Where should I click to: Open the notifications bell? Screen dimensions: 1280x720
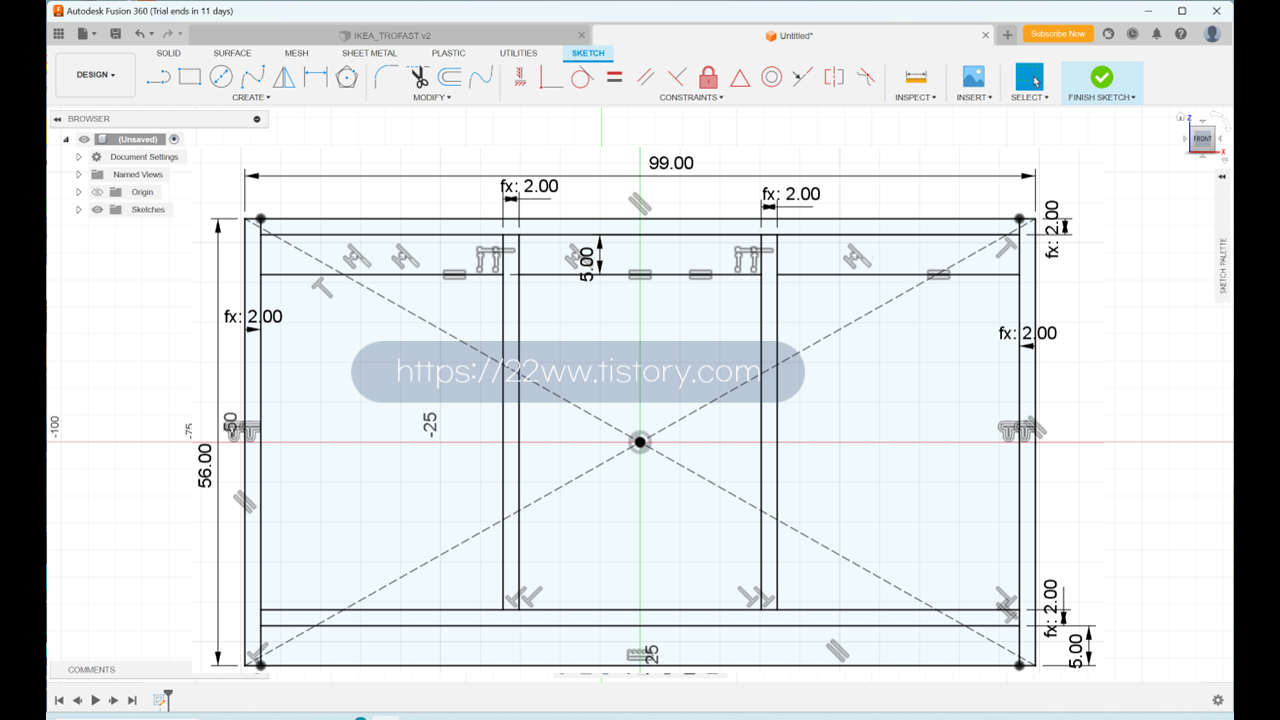1157,34
